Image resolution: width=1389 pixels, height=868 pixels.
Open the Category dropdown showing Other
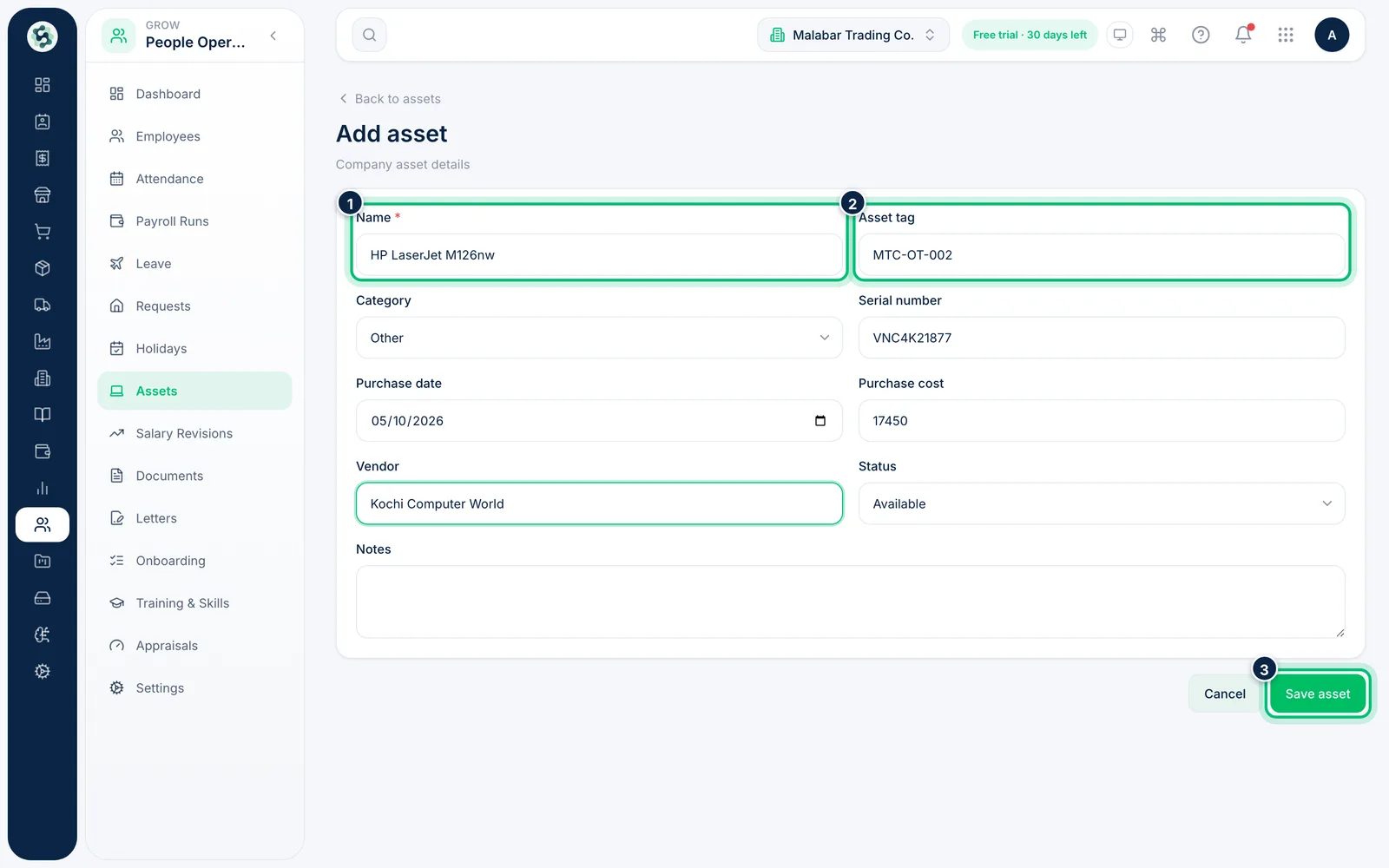[x=599, y=338]
